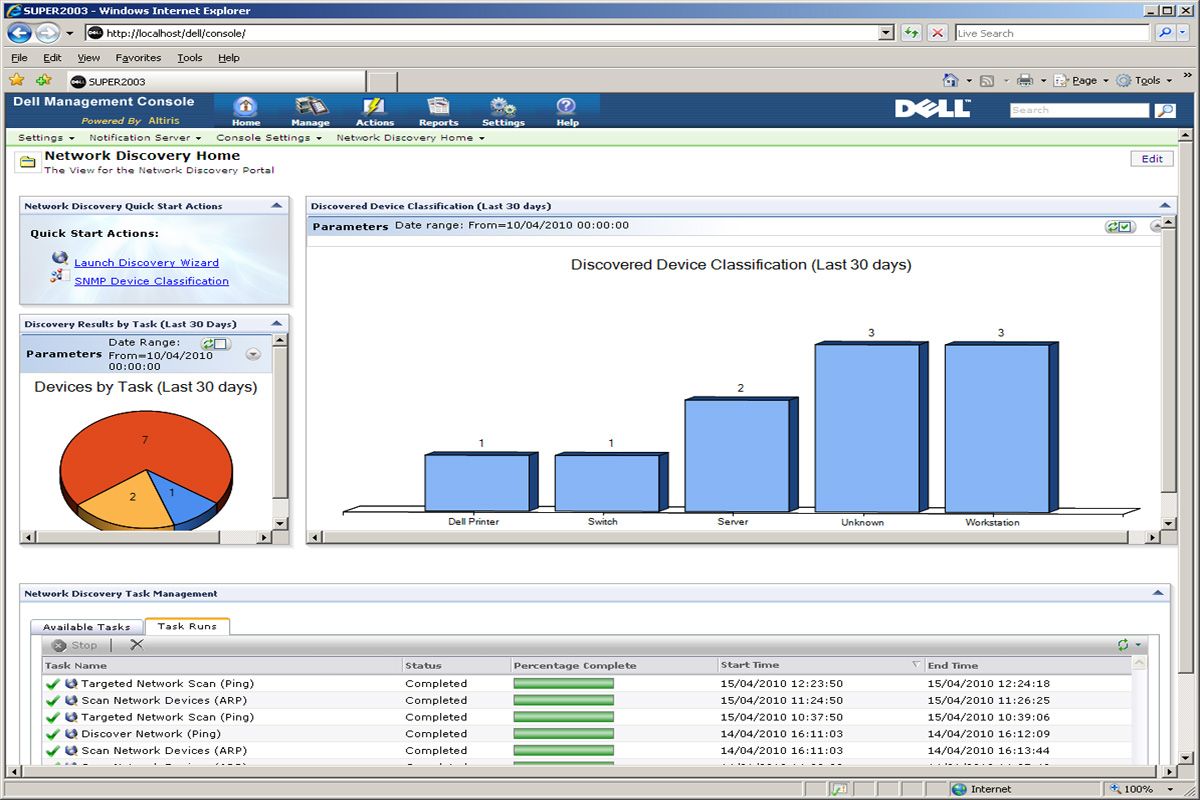1200x800 pixels.
Task: Open the Console Settings dropdown menu
Action: 269,138
